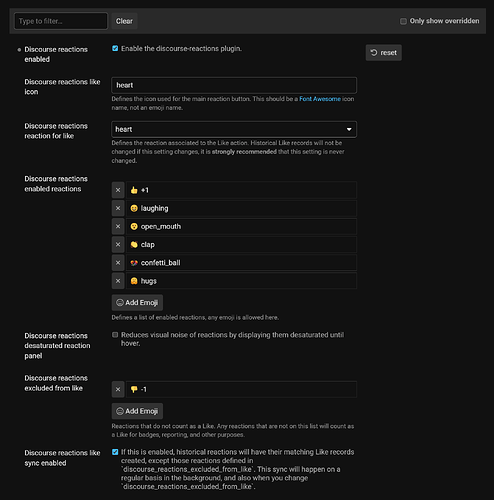
Task: Clear the settings filter
Action: (124, 21)
